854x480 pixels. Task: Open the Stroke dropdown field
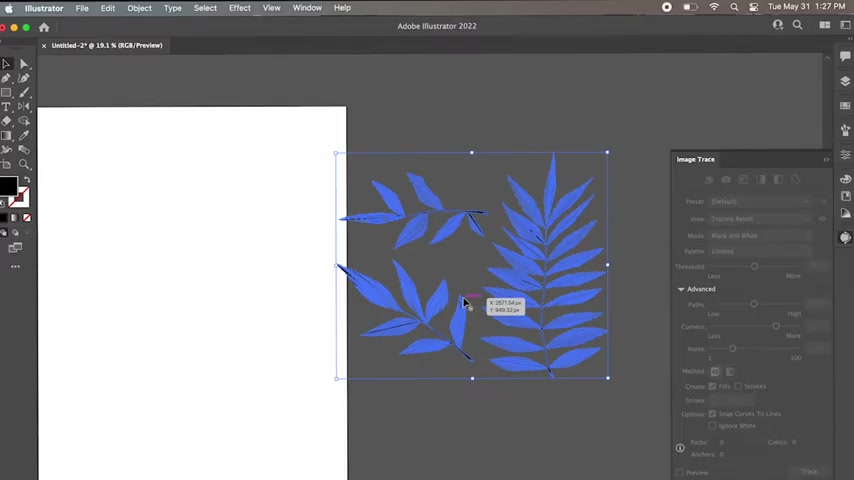733,400
